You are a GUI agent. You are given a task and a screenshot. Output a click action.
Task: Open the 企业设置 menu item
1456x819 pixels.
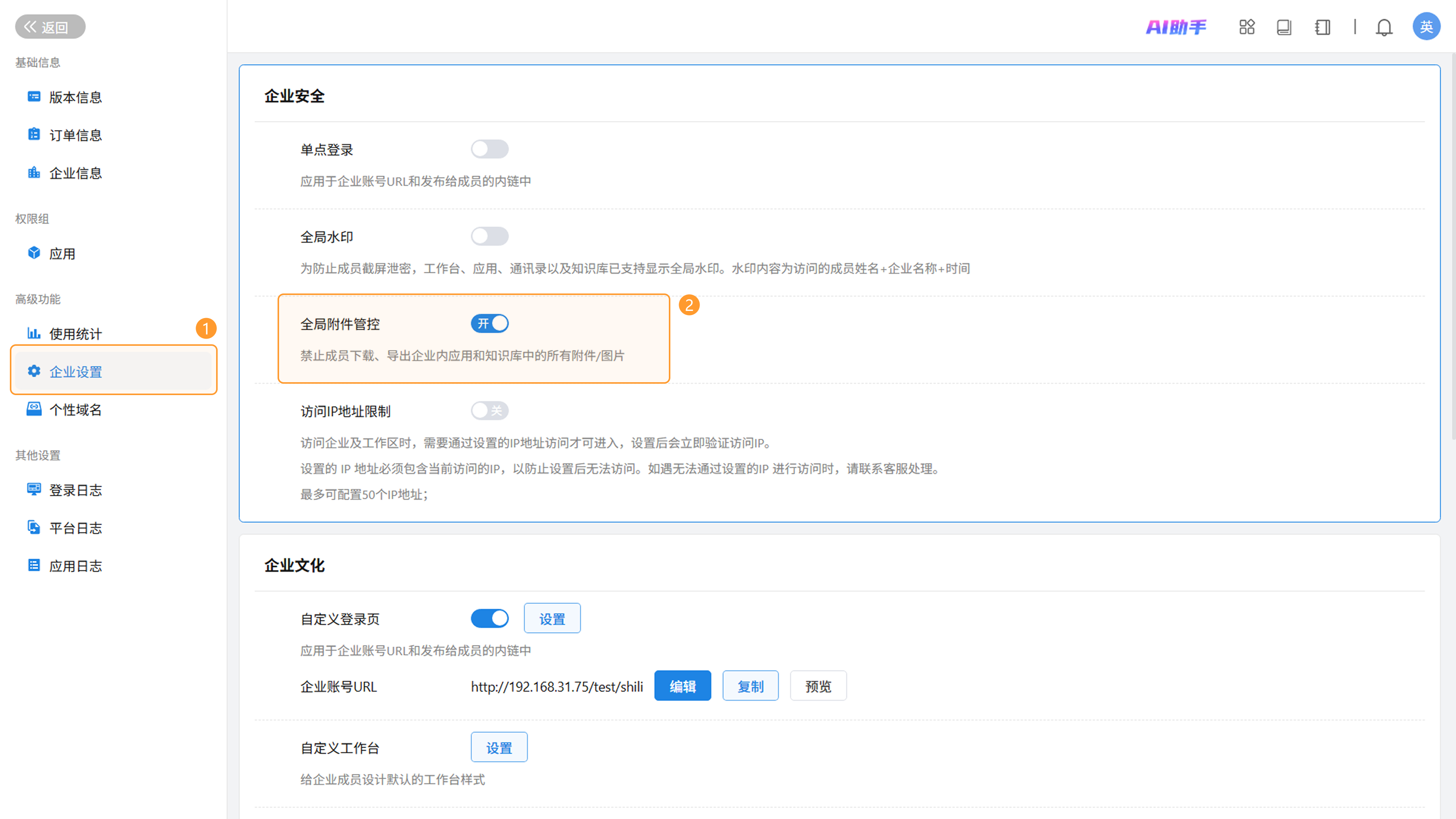75,371
